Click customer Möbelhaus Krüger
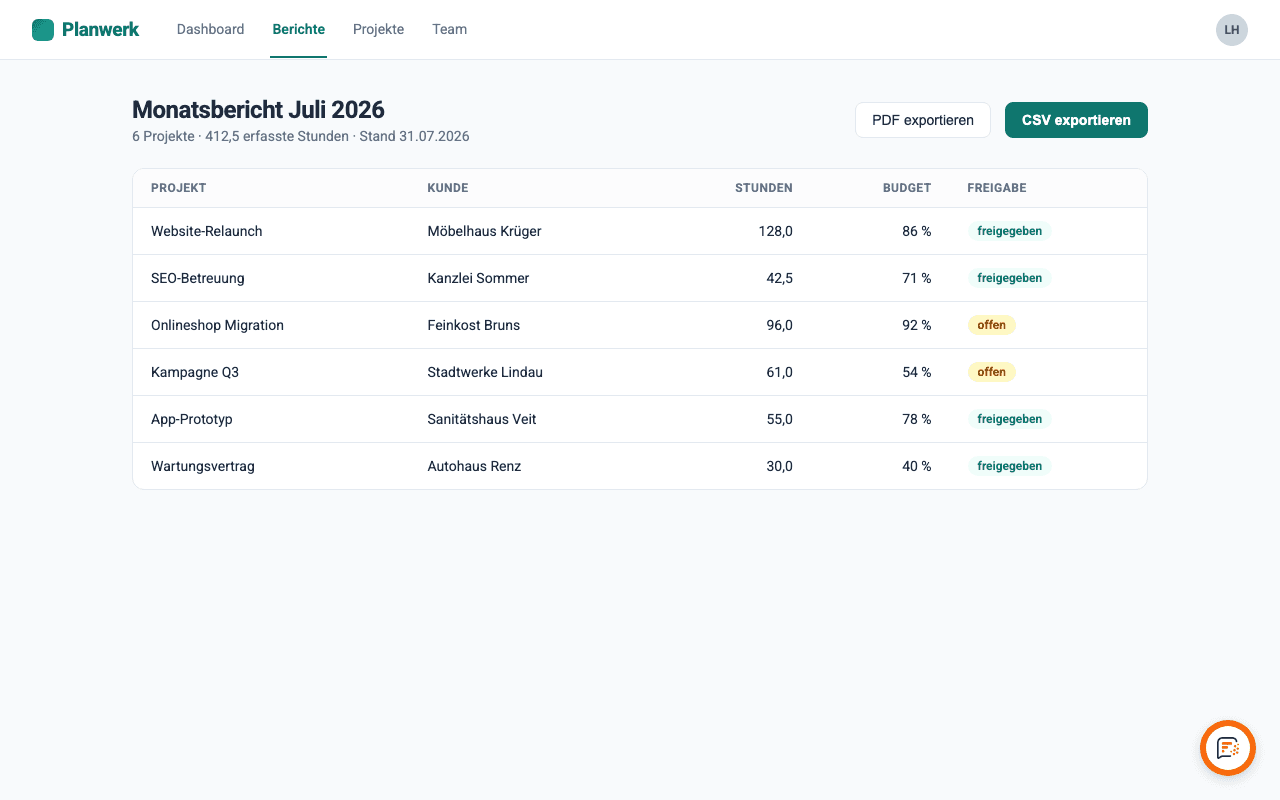The image size is (1280, 800). 484,231
